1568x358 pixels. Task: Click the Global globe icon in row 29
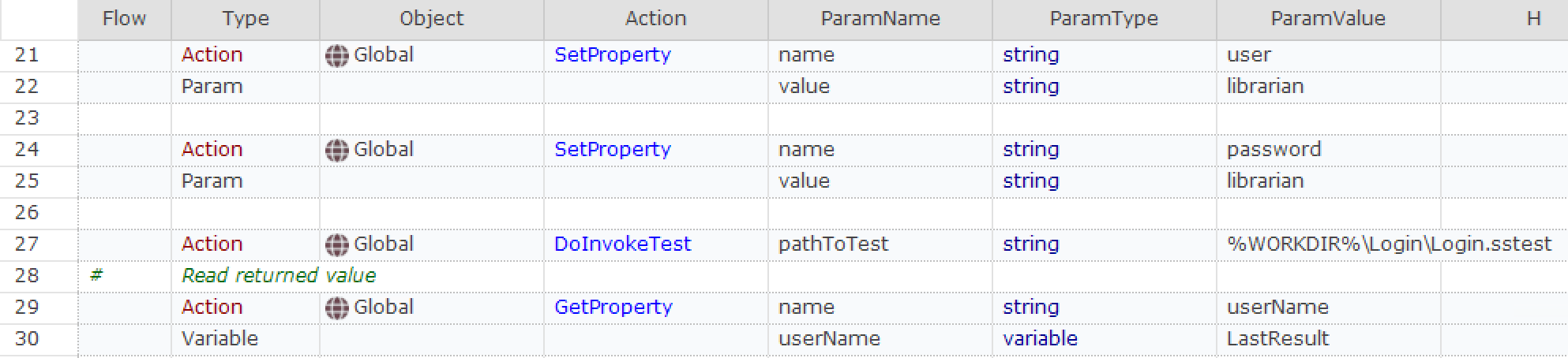336,308
